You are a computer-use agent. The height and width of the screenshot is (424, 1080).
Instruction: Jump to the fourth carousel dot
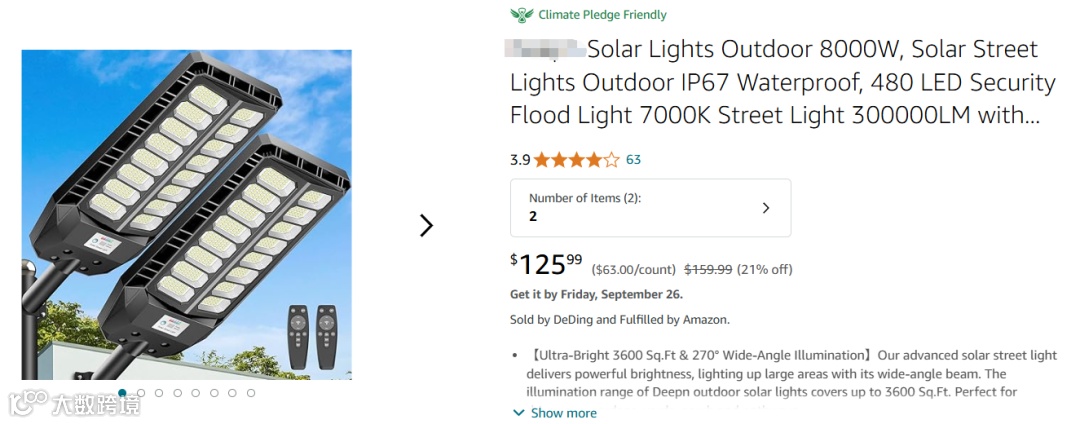177,393
